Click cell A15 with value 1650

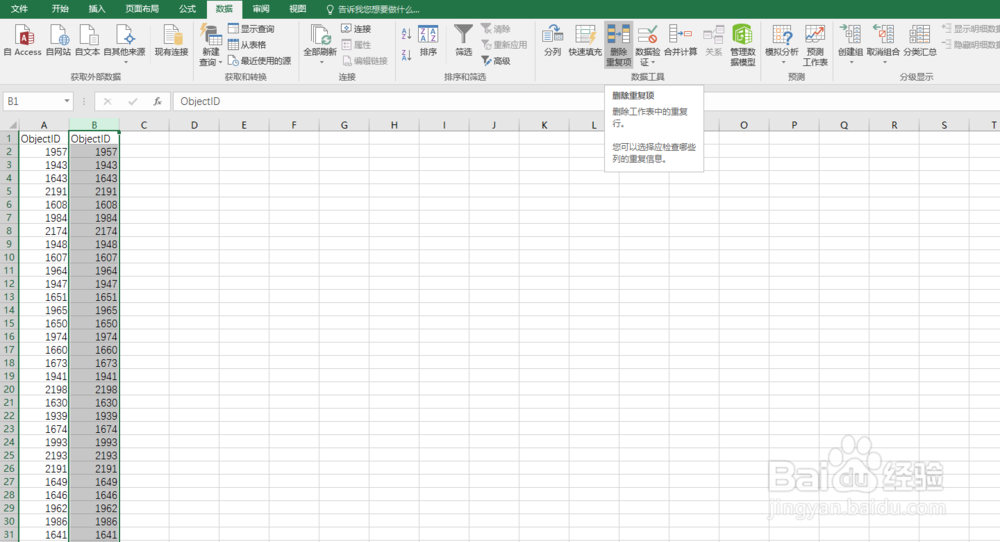[44, 323]
